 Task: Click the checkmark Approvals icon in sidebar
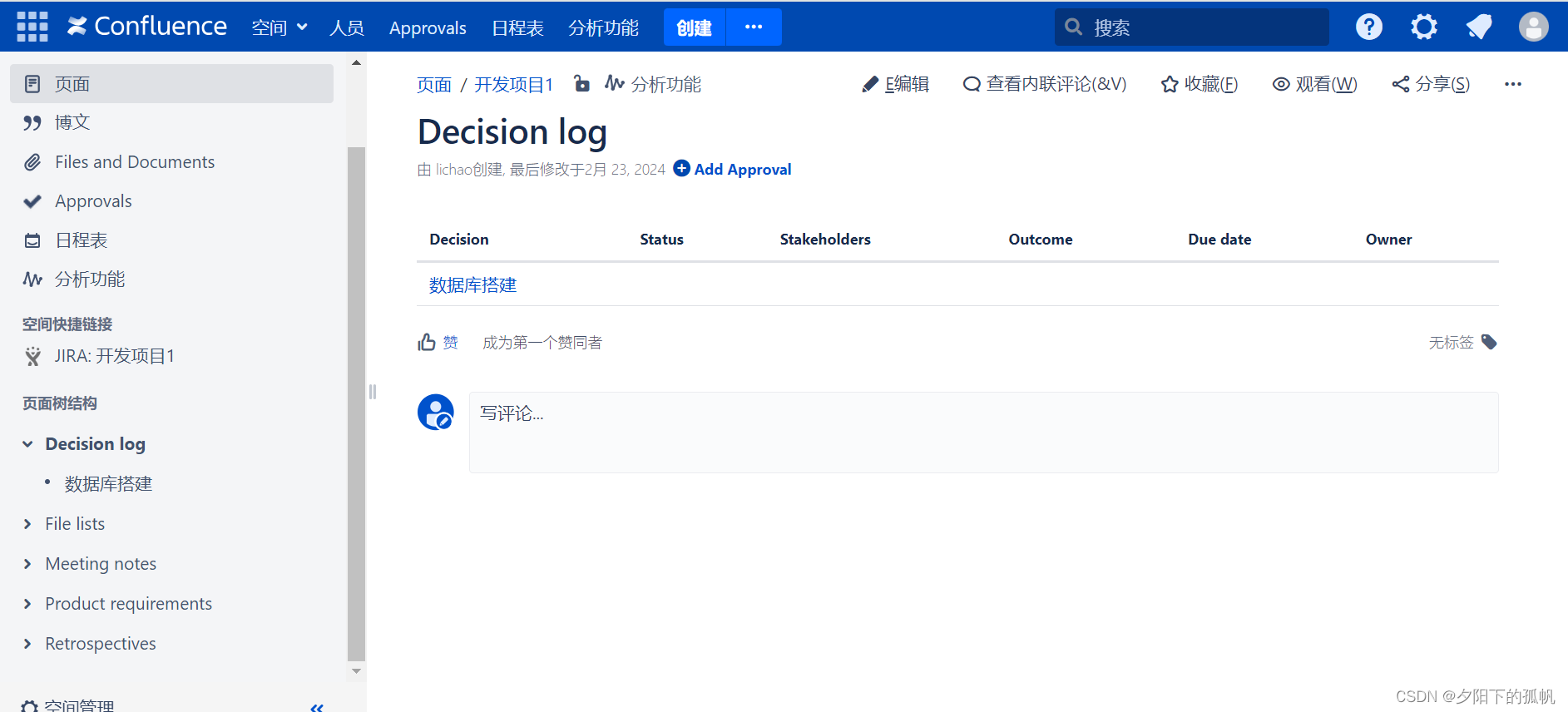pos(32,201)
